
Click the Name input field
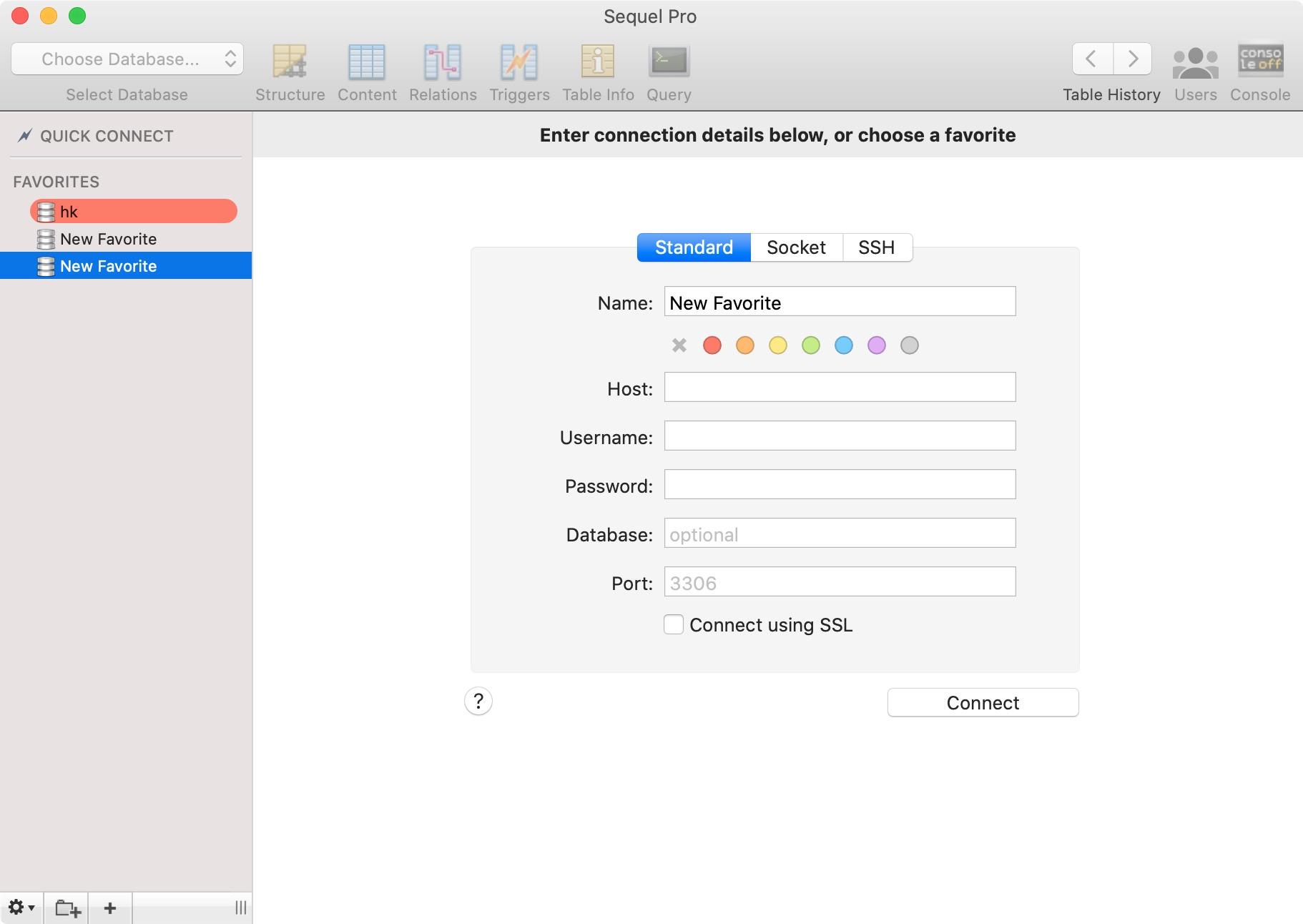(x=840, y=302)
